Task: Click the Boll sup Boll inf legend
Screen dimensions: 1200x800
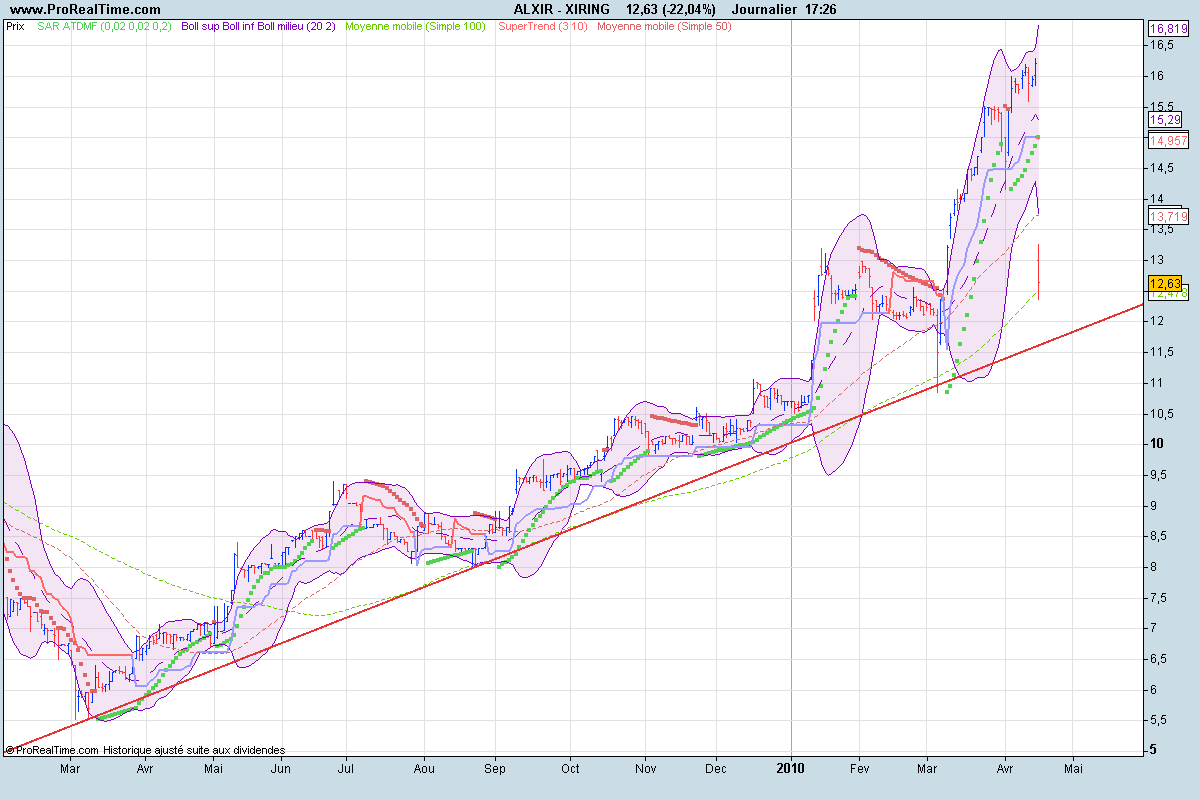Action: click(258, 26)
